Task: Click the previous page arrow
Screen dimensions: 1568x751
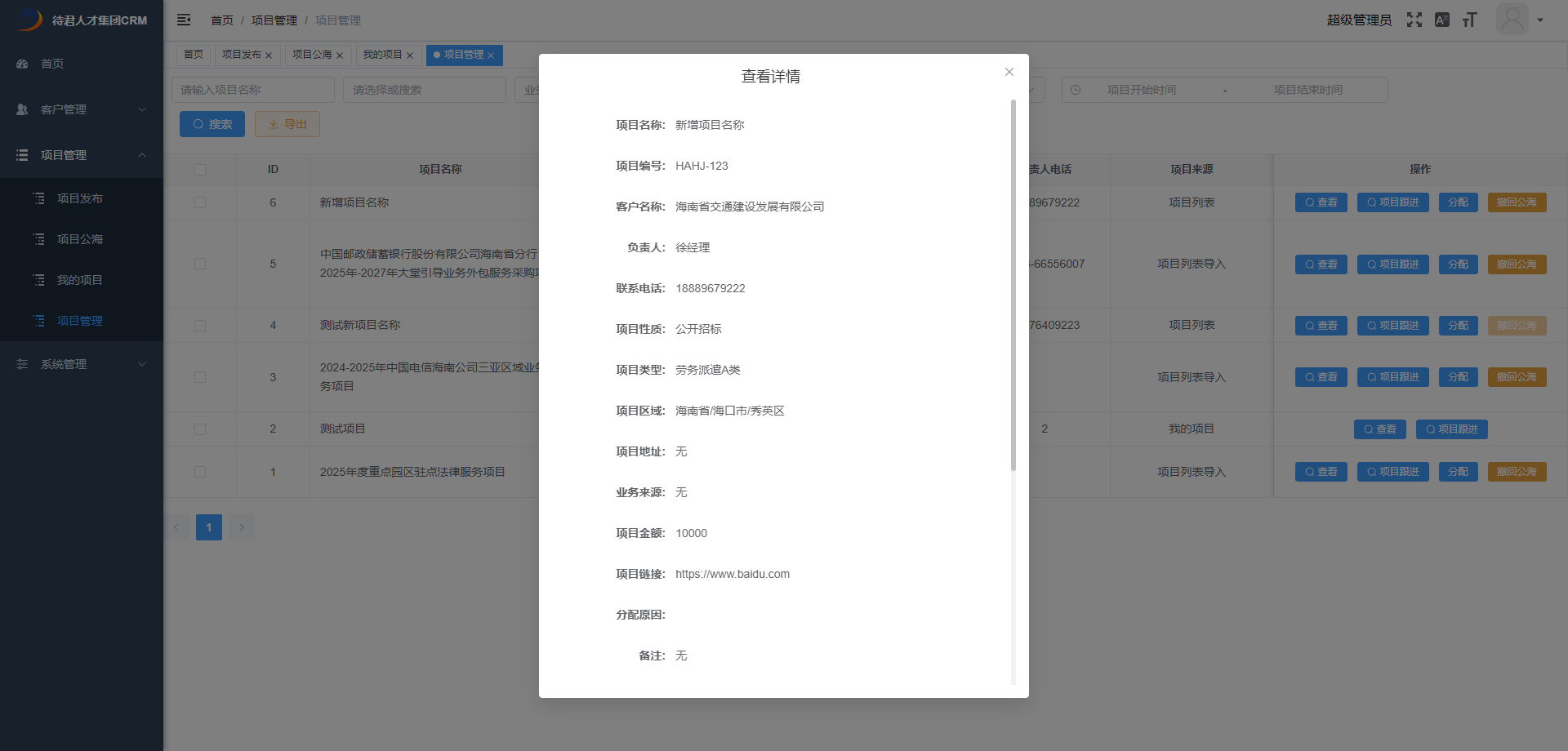Action: click(176, 527)
